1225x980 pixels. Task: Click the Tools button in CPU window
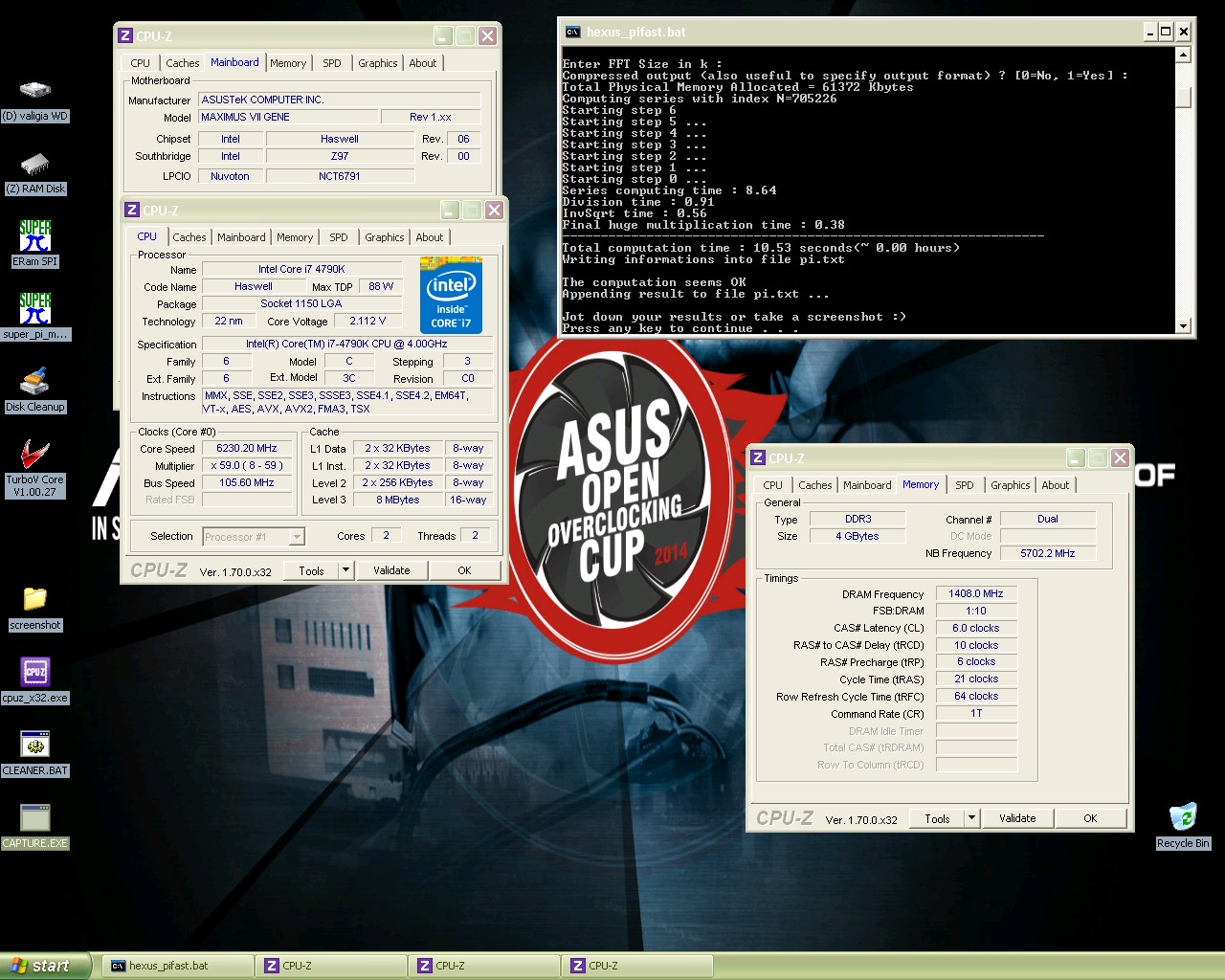coord(311,570)
